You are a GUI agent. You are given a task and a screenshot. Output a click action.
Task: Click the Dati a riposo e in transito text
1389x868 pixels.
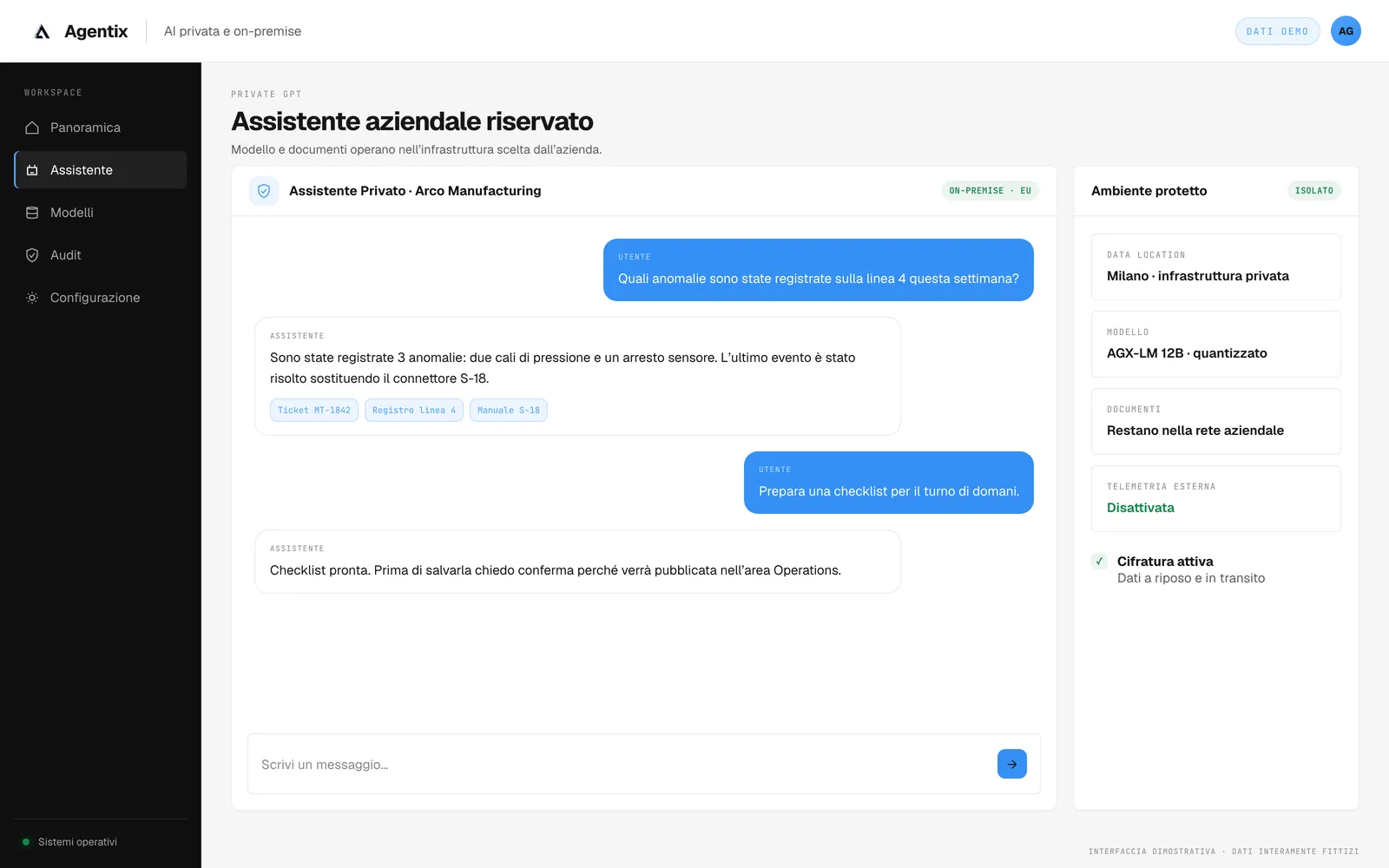(x=1191, y=578)
